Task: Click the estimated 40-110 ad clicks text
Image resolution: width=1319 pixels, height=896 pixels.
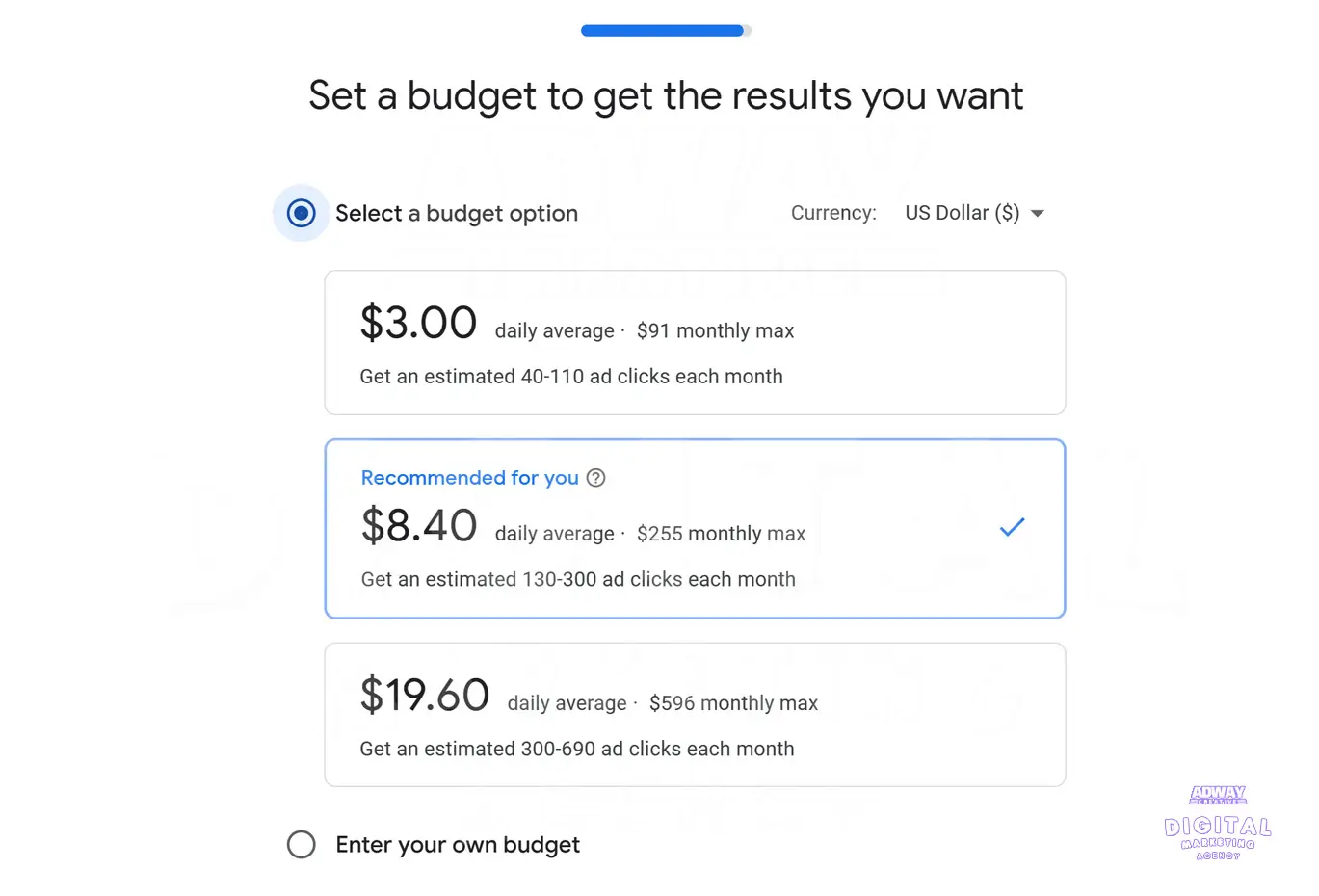Action: (x=571, y=377)
